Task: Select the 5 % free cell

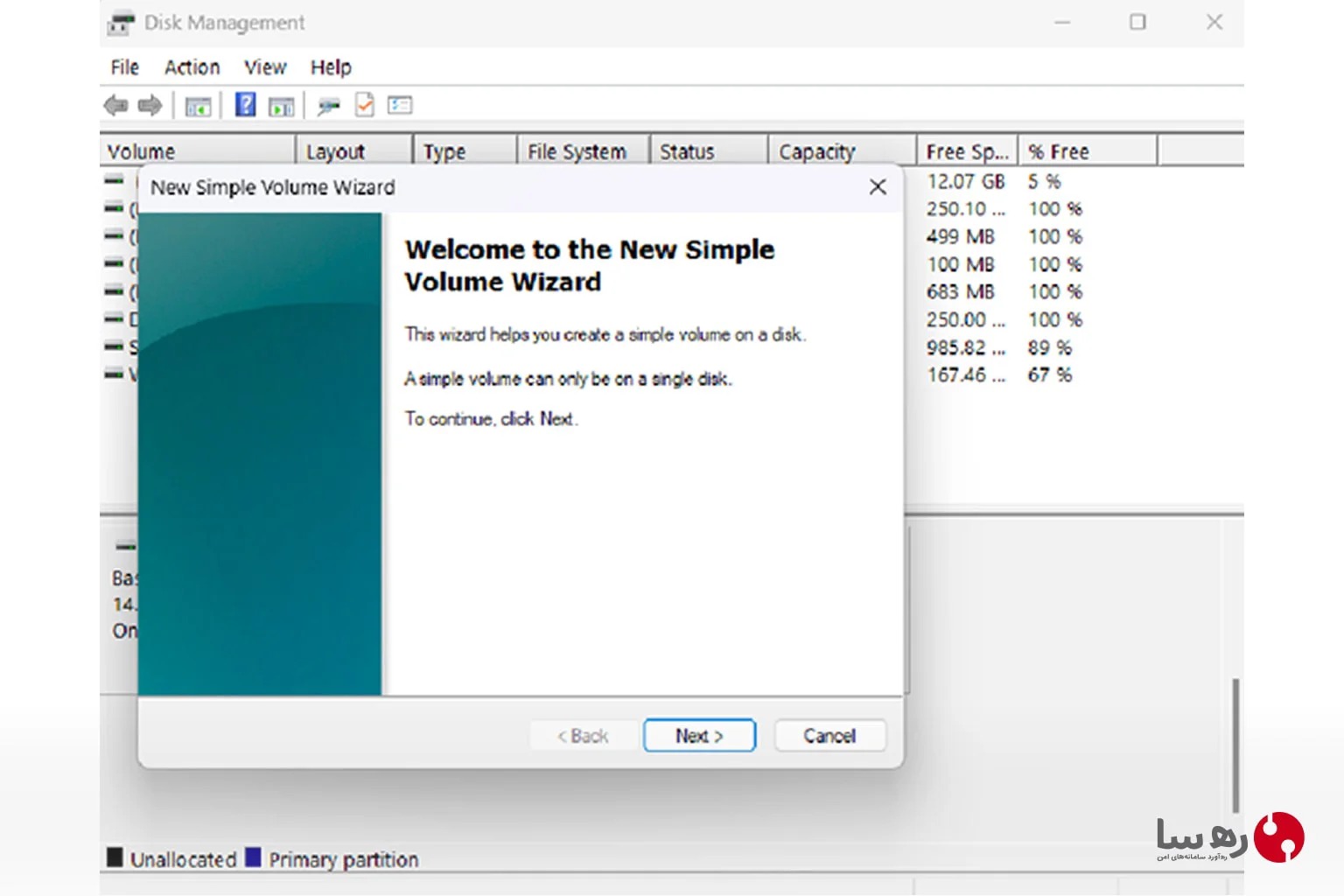Action: pyautogui.click(x=1044, y=181)
